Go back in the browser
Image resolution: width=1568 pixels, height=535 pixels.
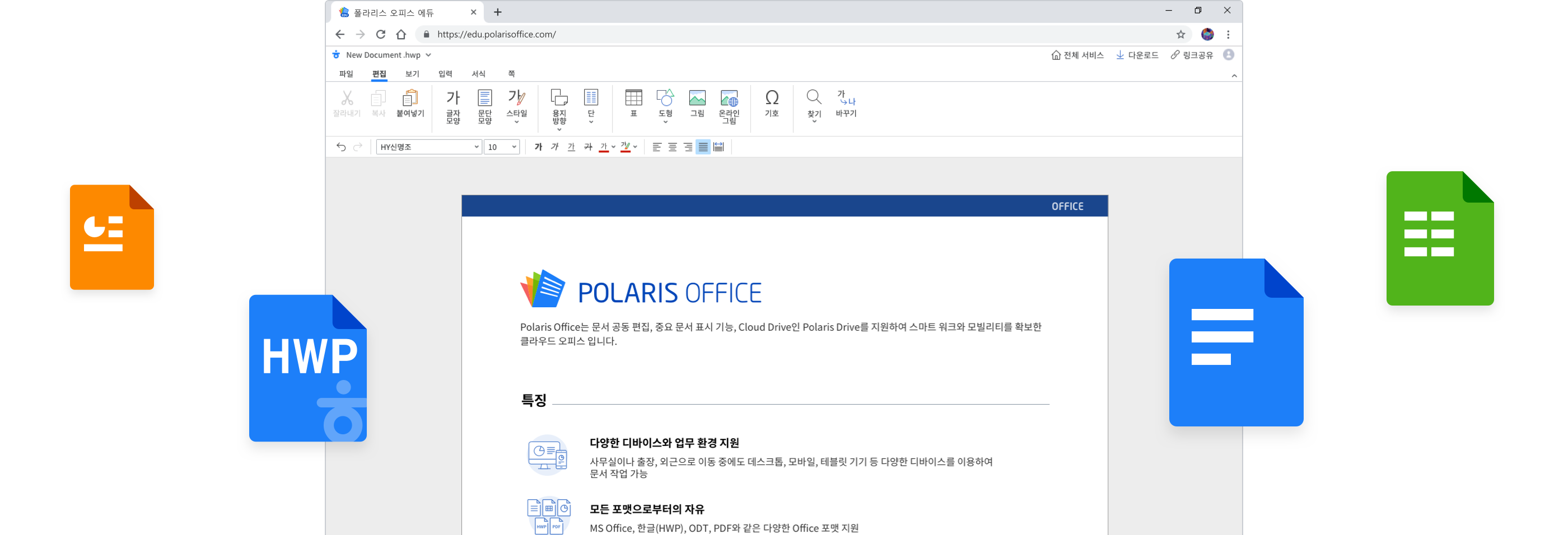(340, 34)
